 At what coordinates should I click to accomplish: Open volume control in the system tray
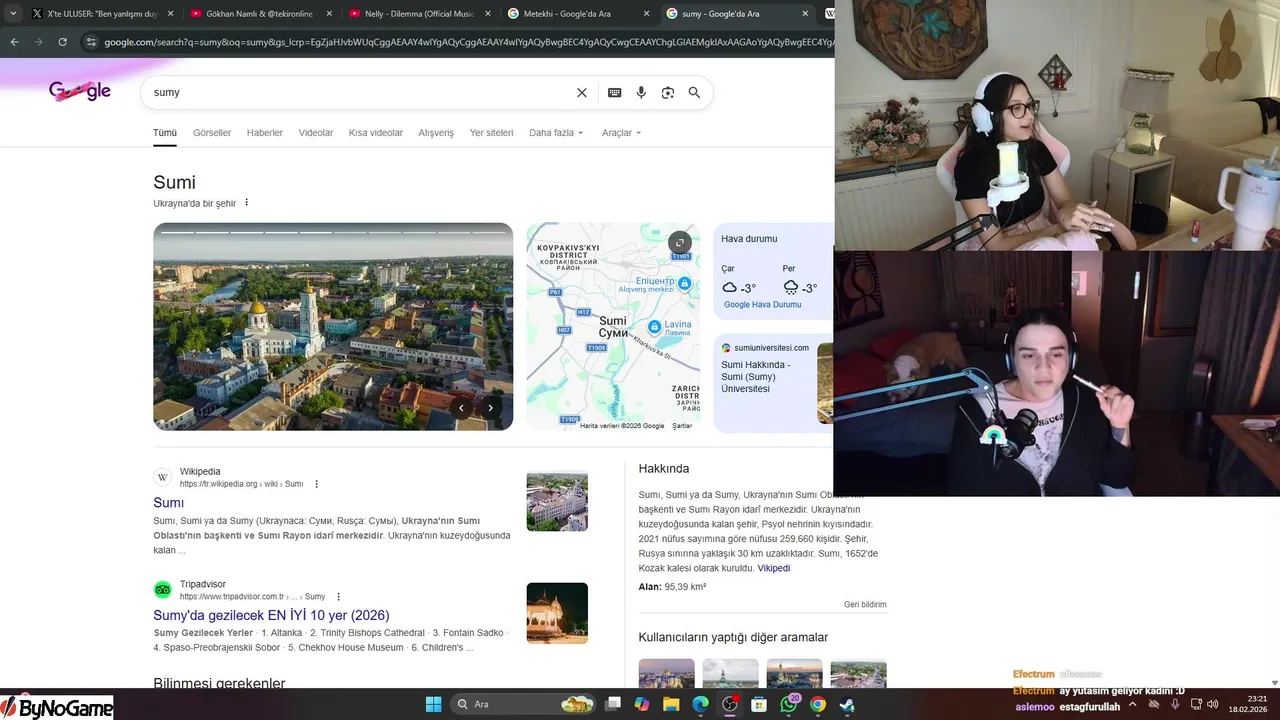click(x=1214, y=704)
